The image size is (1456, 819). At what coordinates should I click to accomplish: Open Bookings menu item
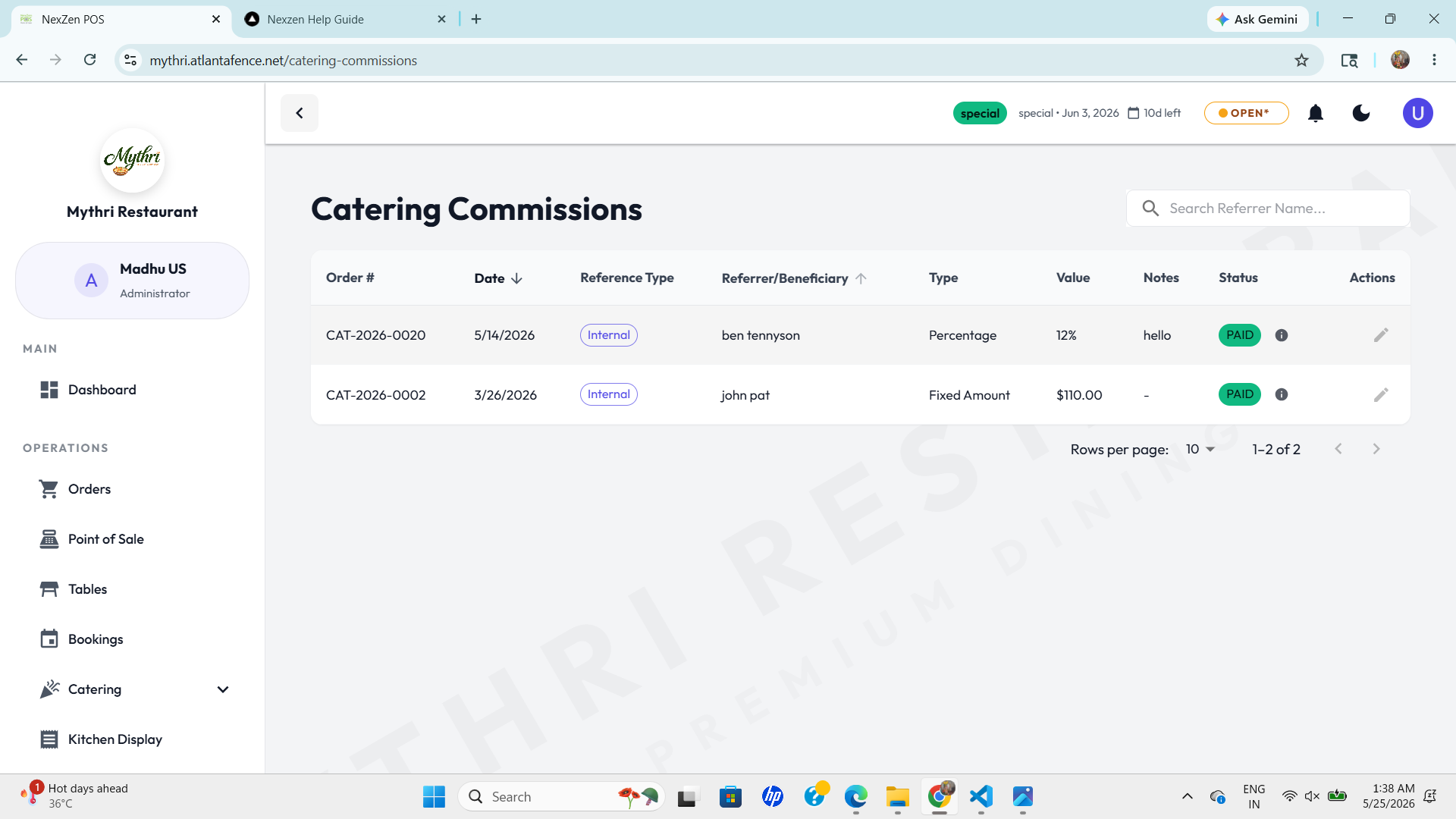132,639
